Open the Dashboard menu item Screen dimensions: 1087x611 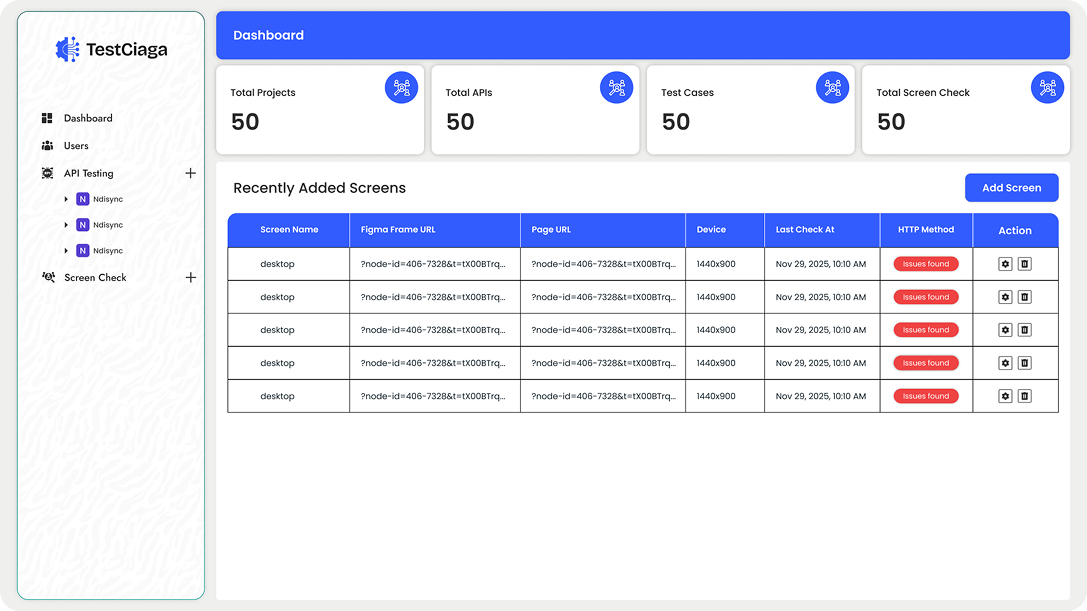[x=88, y=118]
